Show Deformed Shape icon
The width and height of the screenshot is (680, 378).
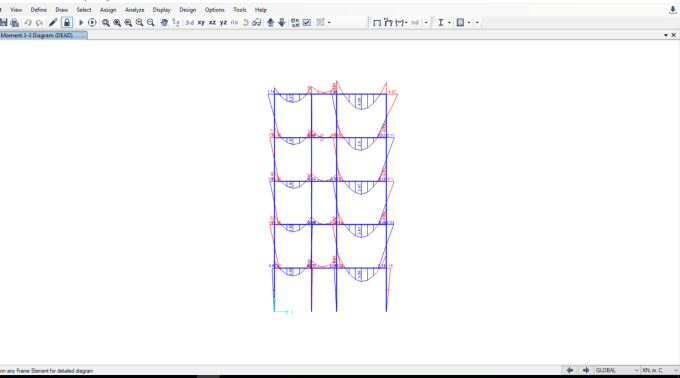(x=388, y=23)
